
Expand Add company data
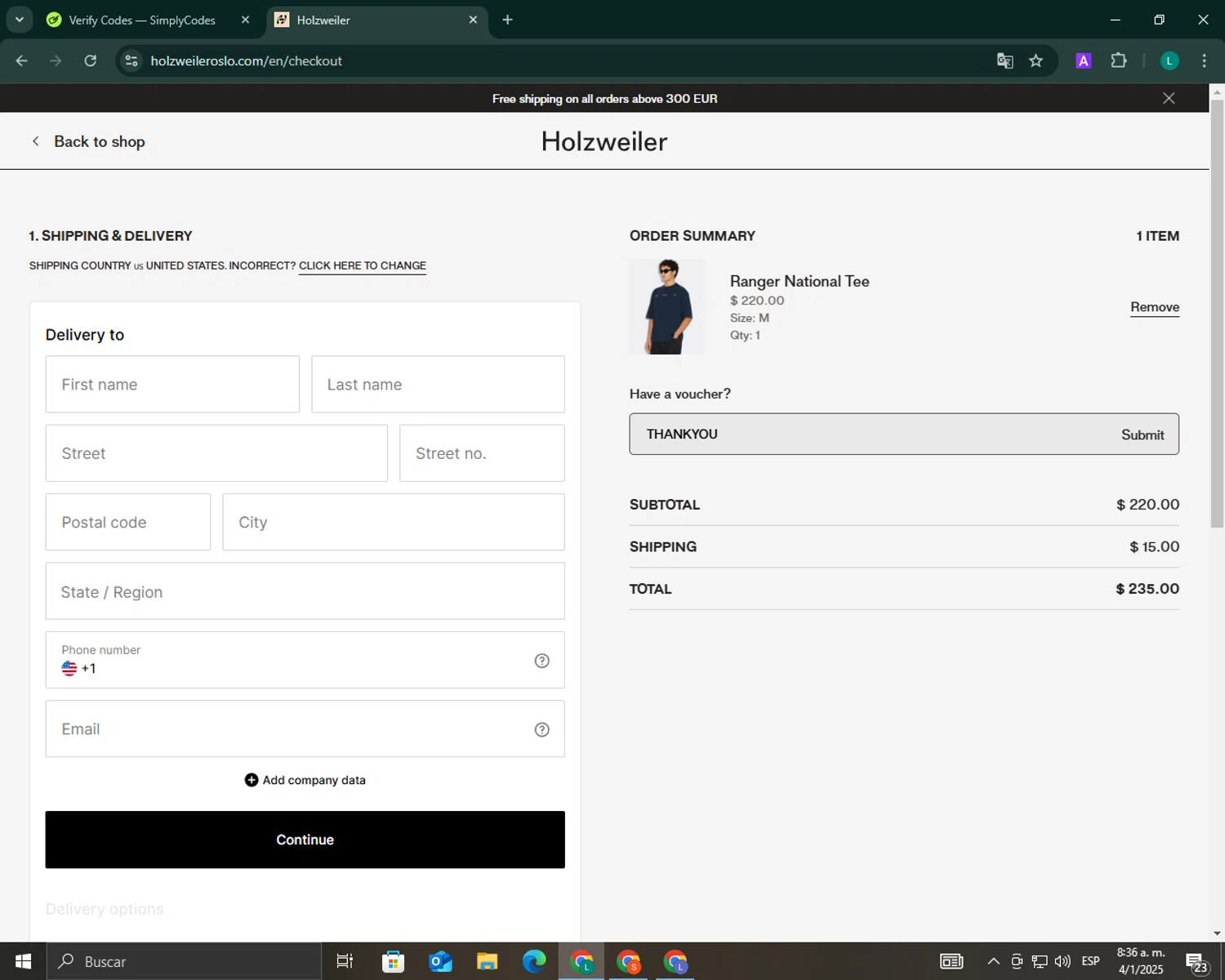pos(305,780)
